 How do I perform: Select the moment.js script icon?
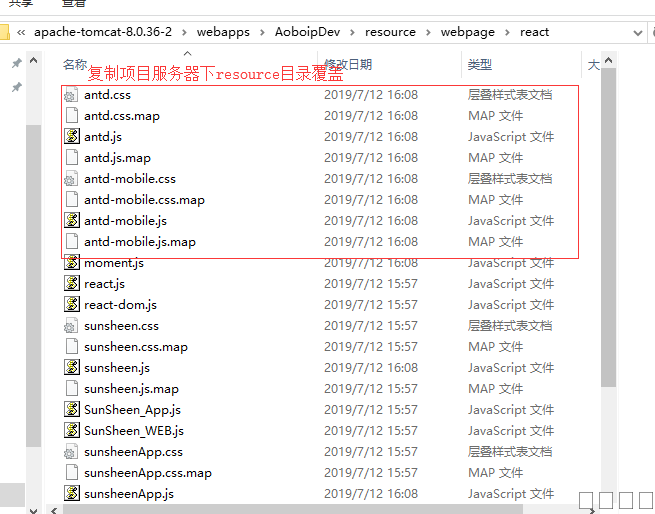(71, 263)
